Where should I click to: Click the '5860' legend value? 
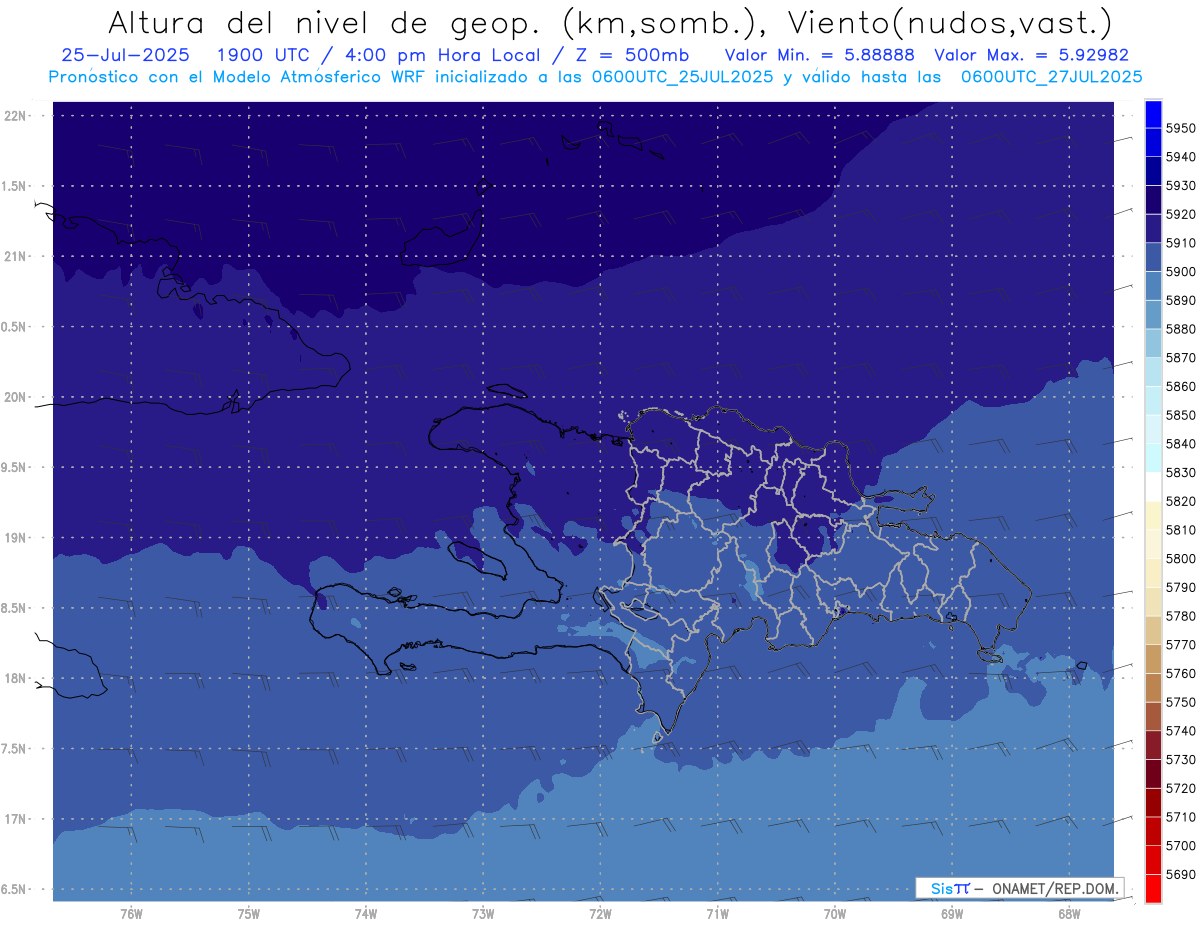click(1180, 386)
